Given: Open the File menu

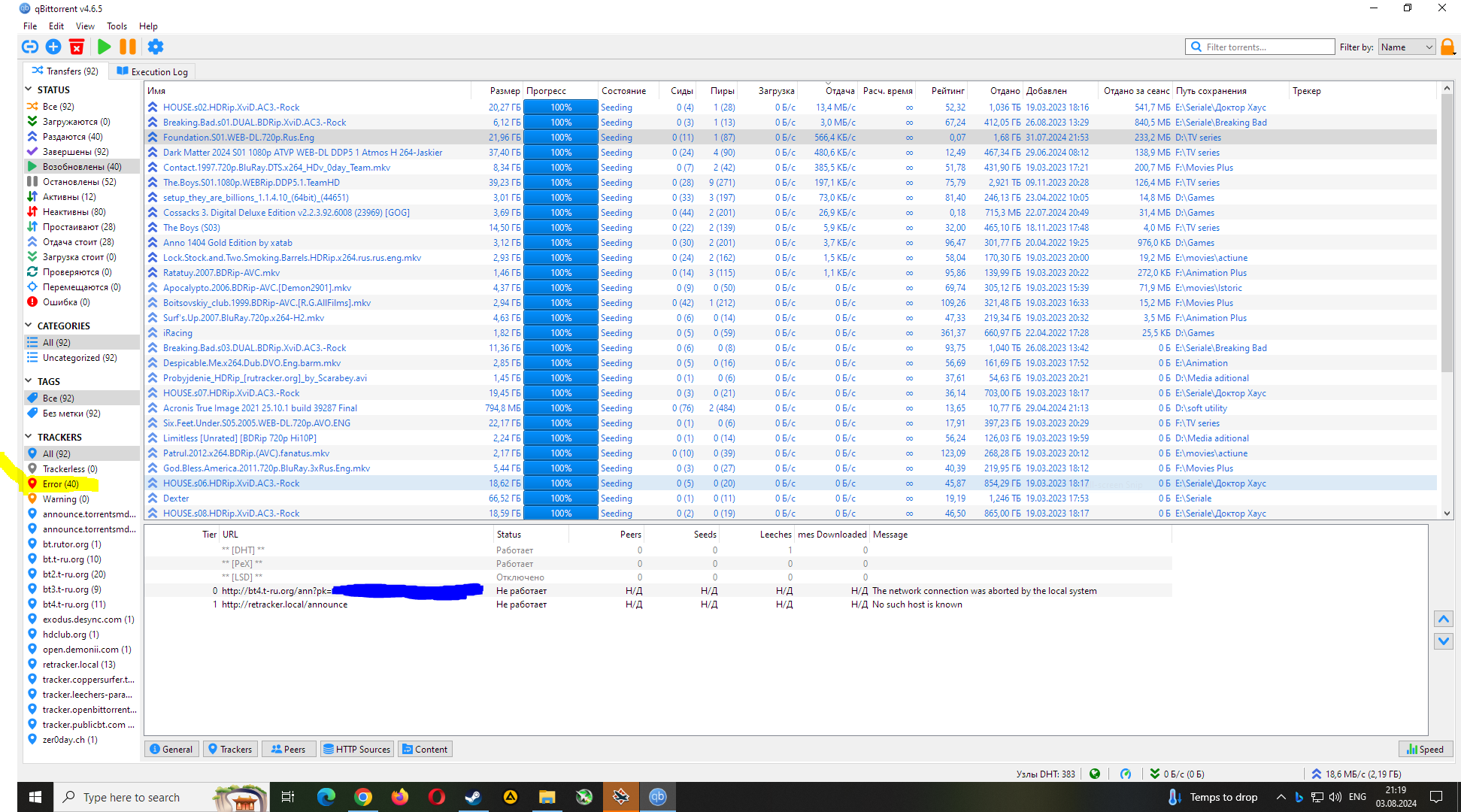Looking at the screenshot, I should click(x=30, y=26).
